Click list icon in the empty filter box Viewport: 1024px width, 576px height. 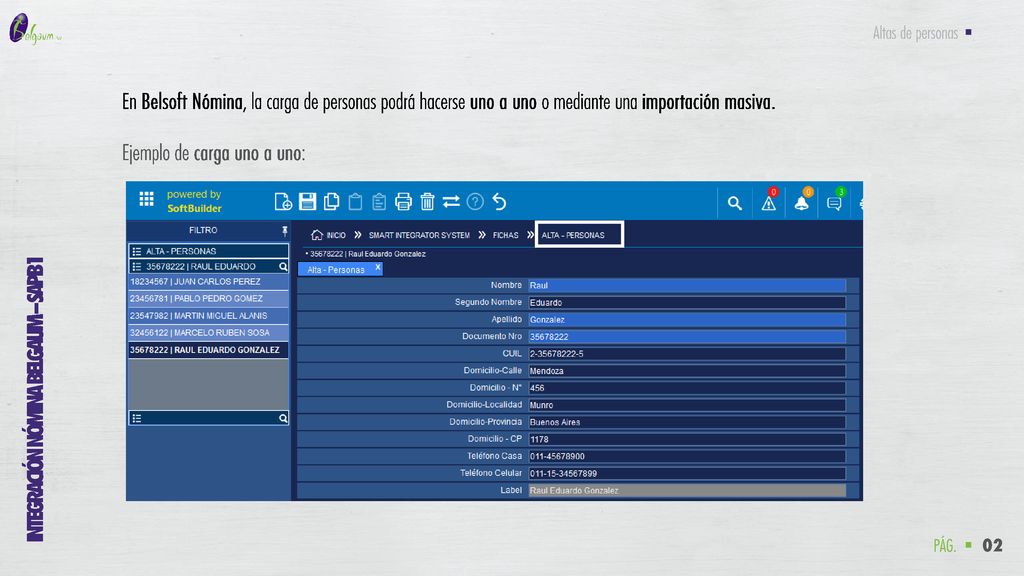pyautogui.click(x=136, y=418)
